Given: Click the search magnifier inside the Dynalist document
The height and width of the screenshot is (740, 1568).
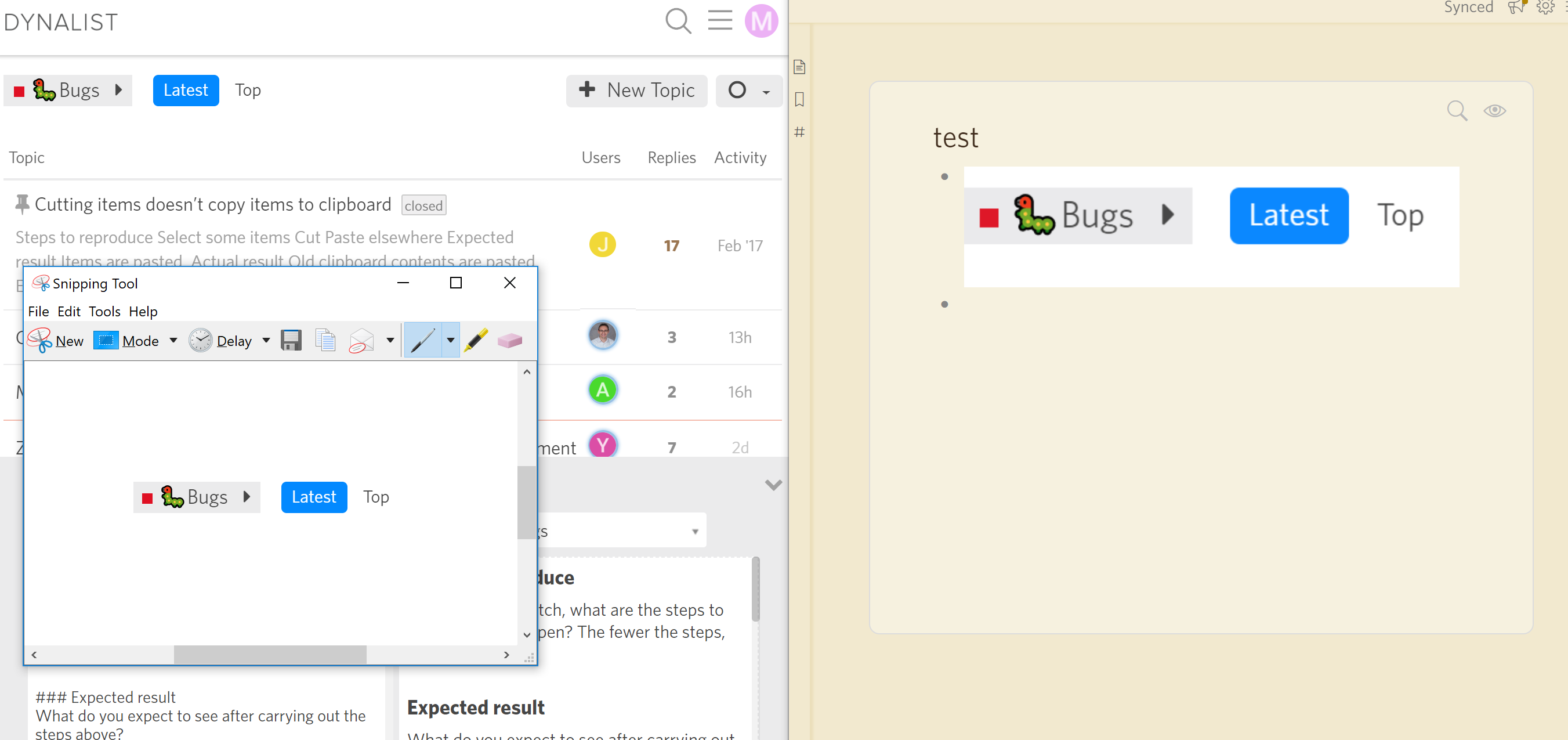Looking at the screenshot, I should 1457,111.
